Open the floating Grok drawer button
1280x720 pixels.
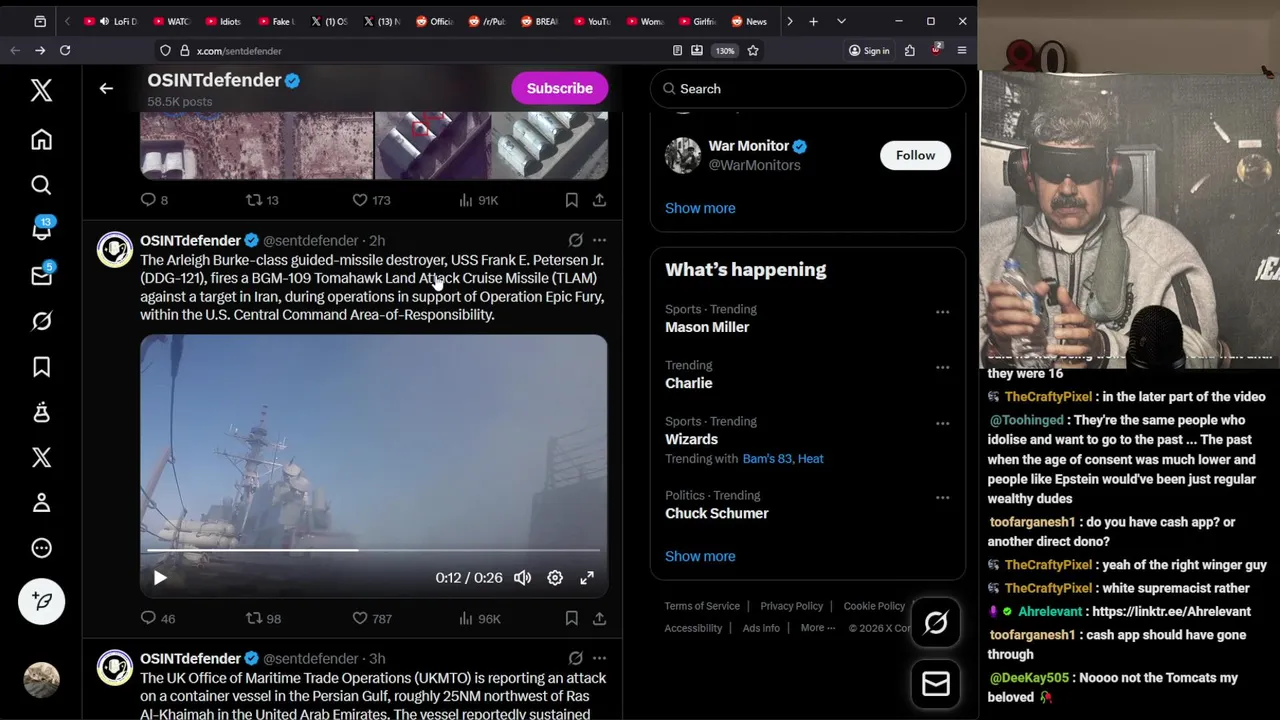936,623
